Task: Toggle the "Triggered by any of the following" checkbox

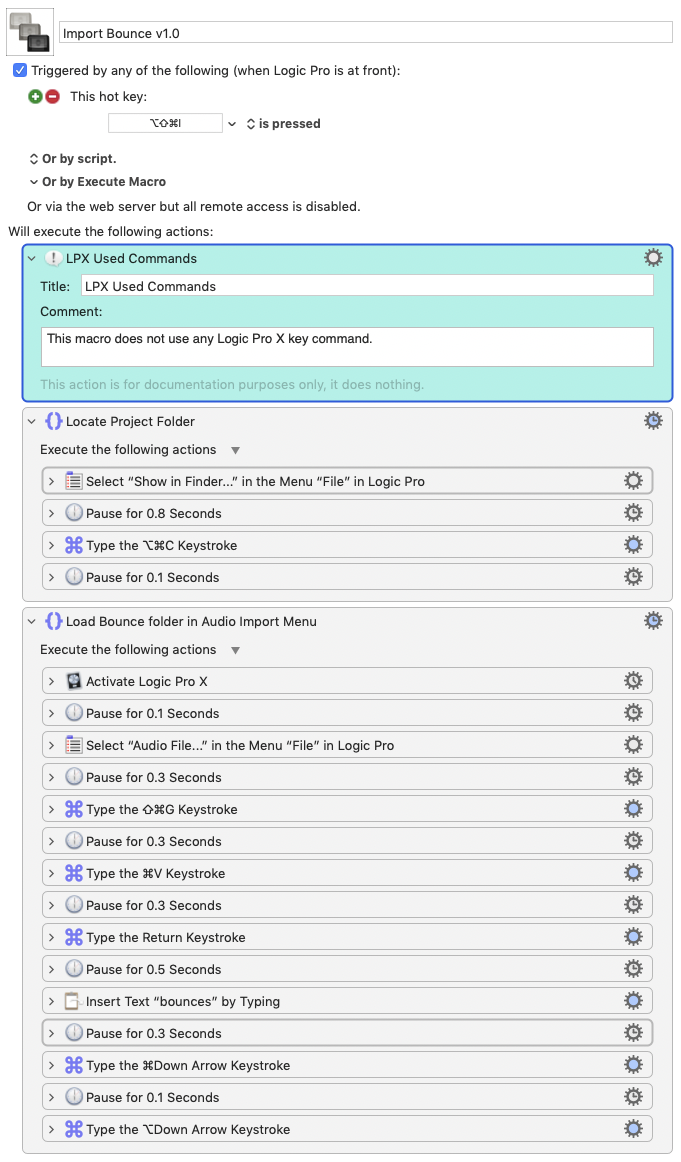Action: pyautogui.click(x=20, y=70)
